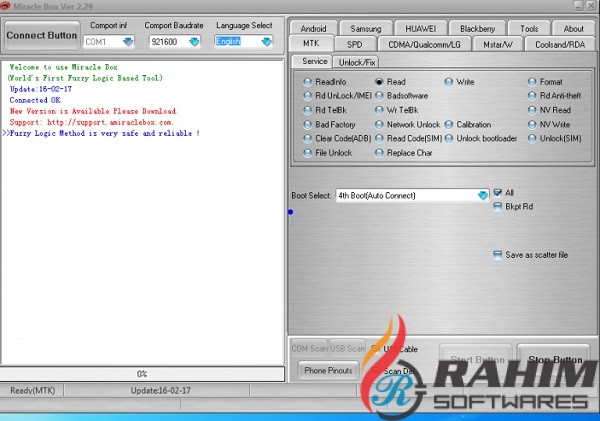Switch to the Unlock/Fix sub-tab
Screen dimensions: 600x421
357,62
